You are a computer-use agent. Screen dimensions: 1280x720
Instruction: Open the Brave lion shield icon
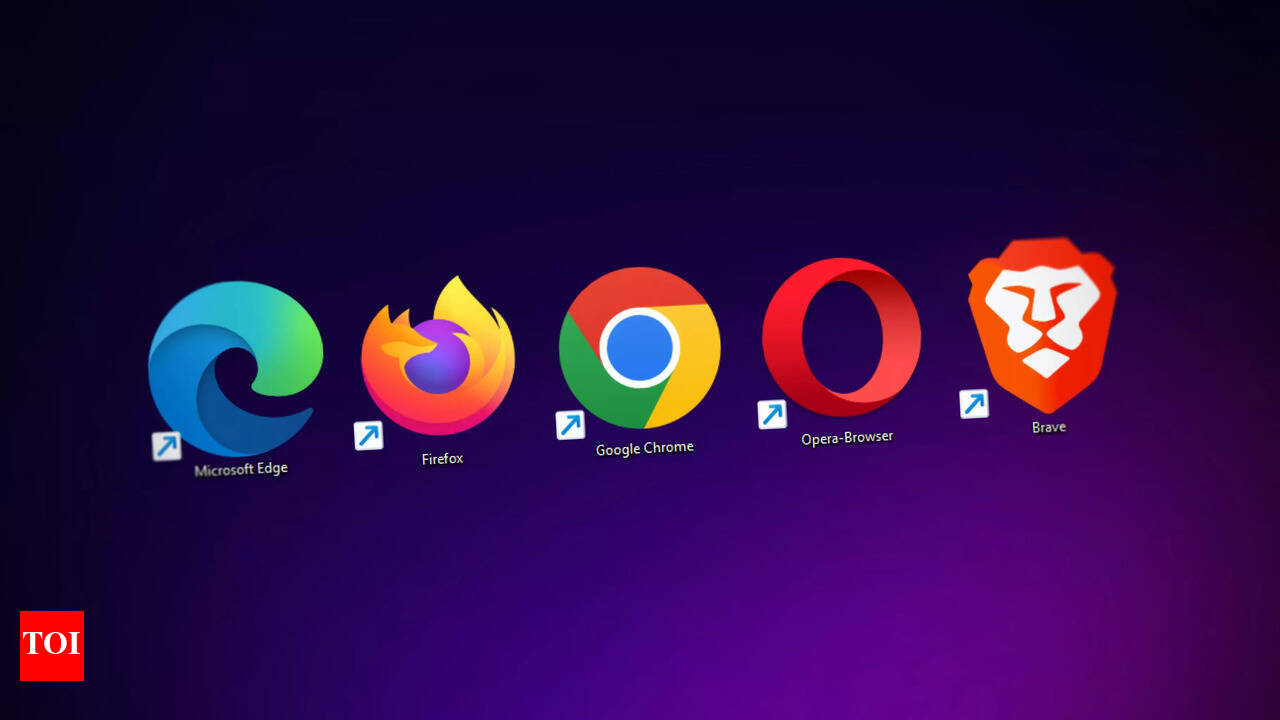click(x=1042, y=322)
